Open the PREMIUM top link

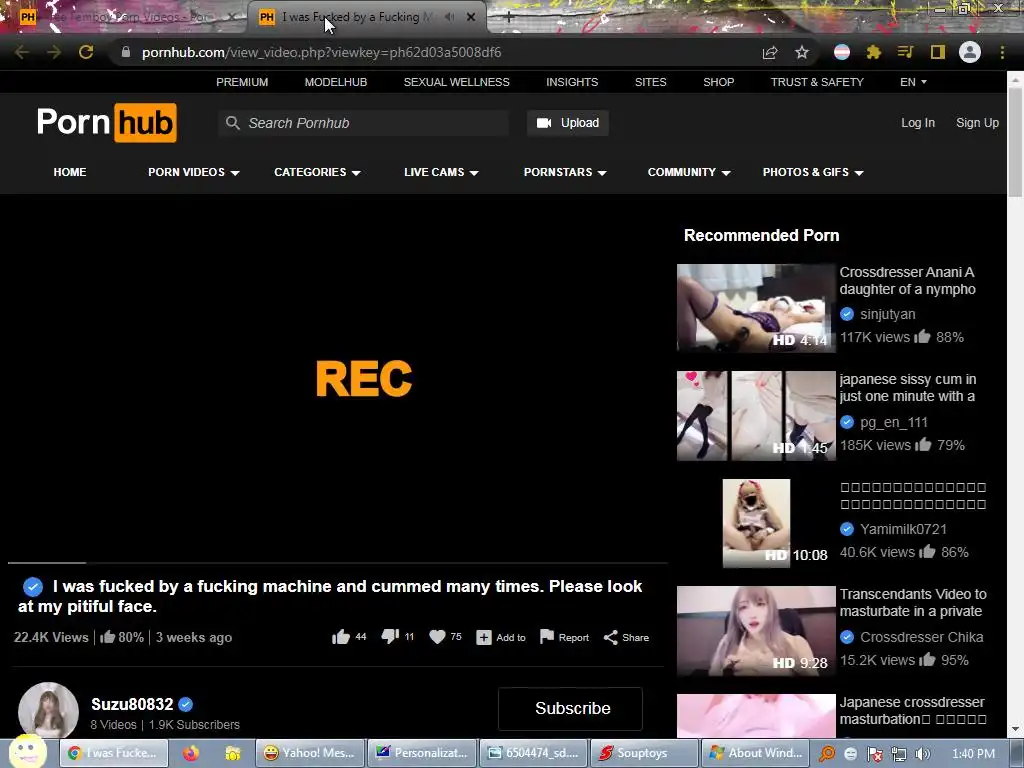coord(242,82)
